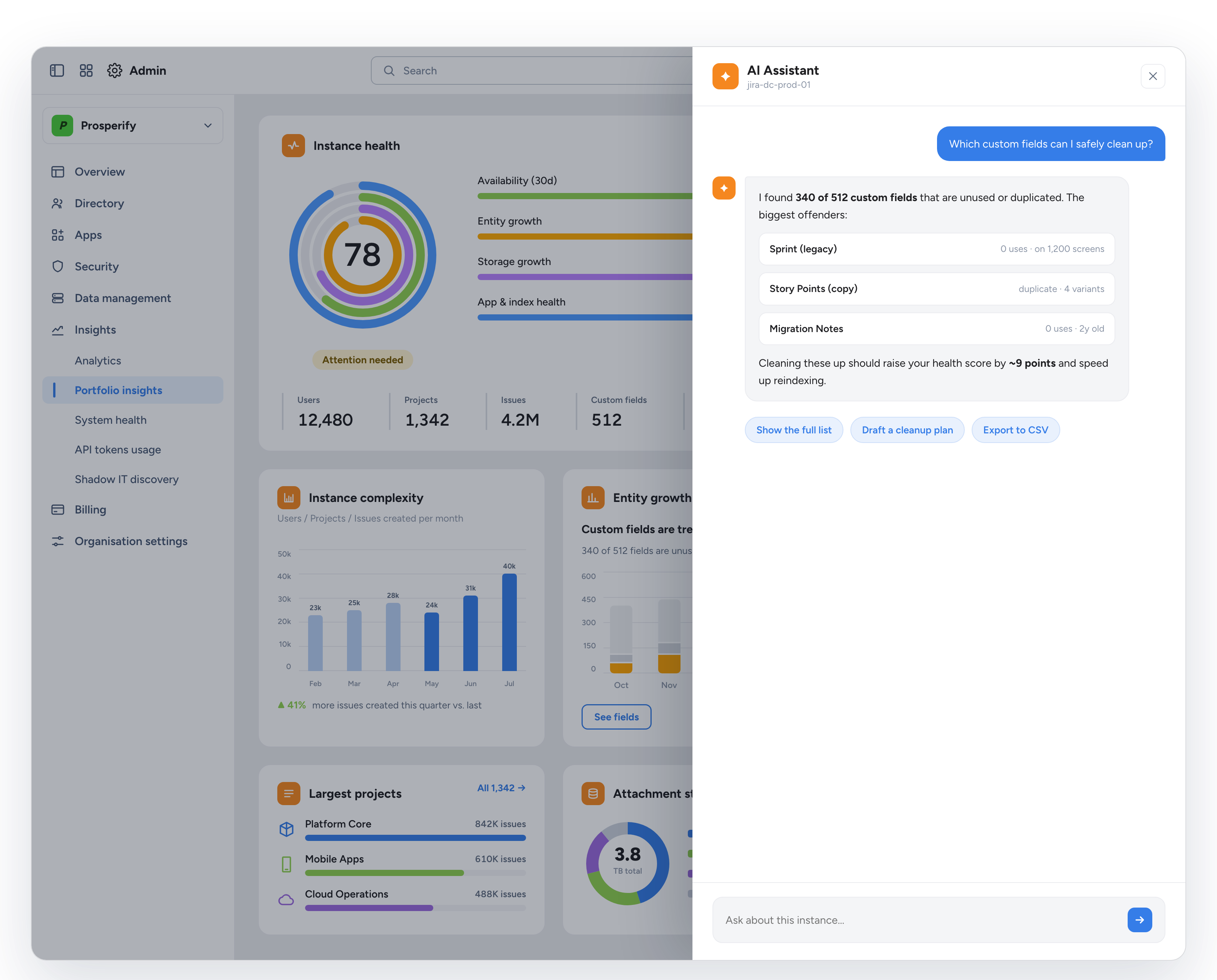Click the Mobile Apps progress bar
1217x980 pixels.
tap(415, 873)
